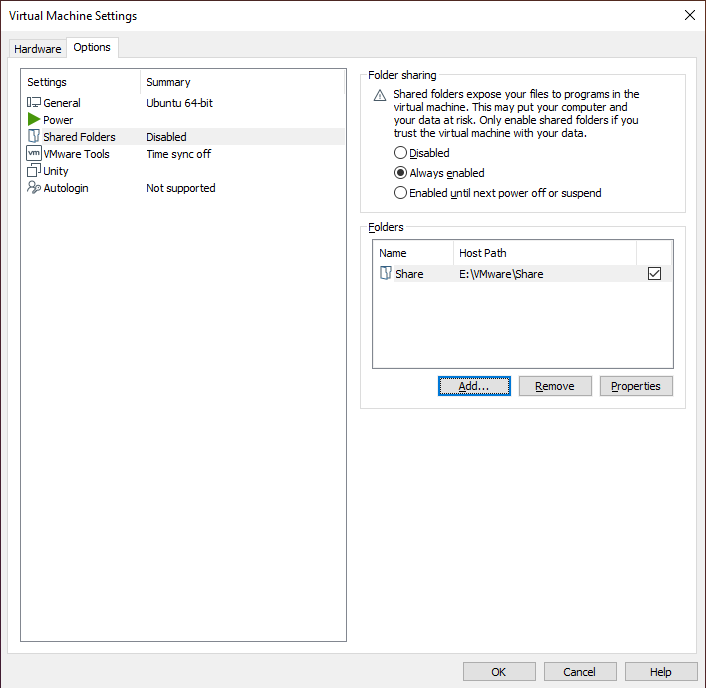Click the Time sync off summary

[178, 154]
